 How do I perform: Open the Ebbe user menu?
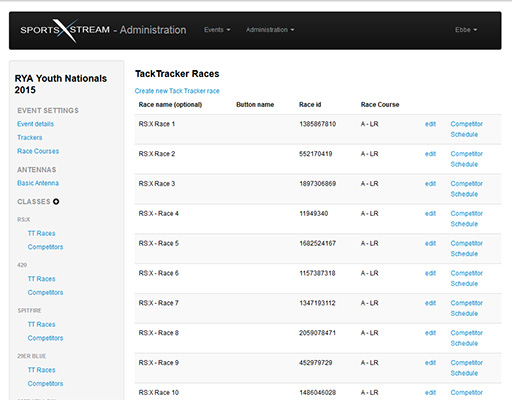click(466, 30)
